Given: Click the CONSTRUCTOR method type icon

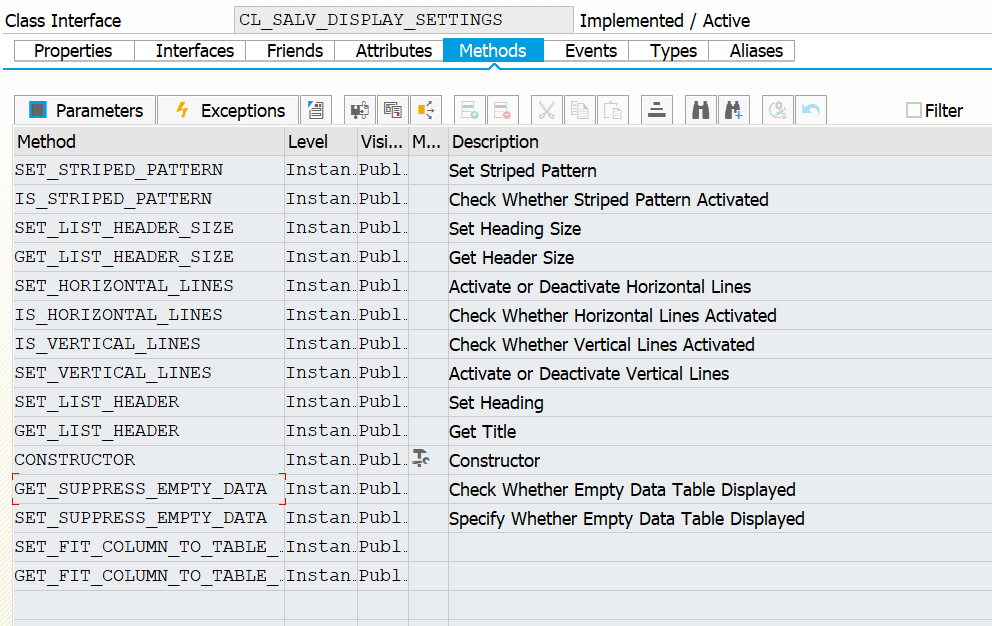Looking at the screenshot, I should pyautogui.click(x=421, y=458).
